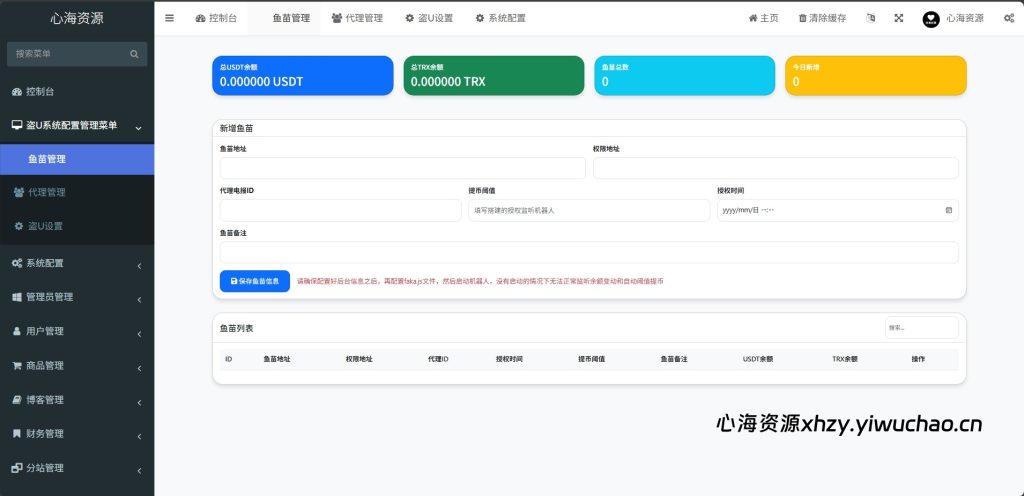Click the language translate icon in top bar
This screenshot has width=1024, height=496.
pos(871,18)
